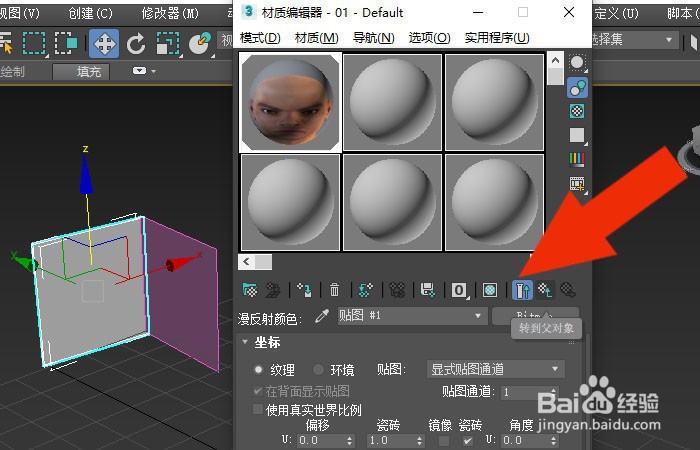Click sample slots scroll-left arrow

click(246, 262)
